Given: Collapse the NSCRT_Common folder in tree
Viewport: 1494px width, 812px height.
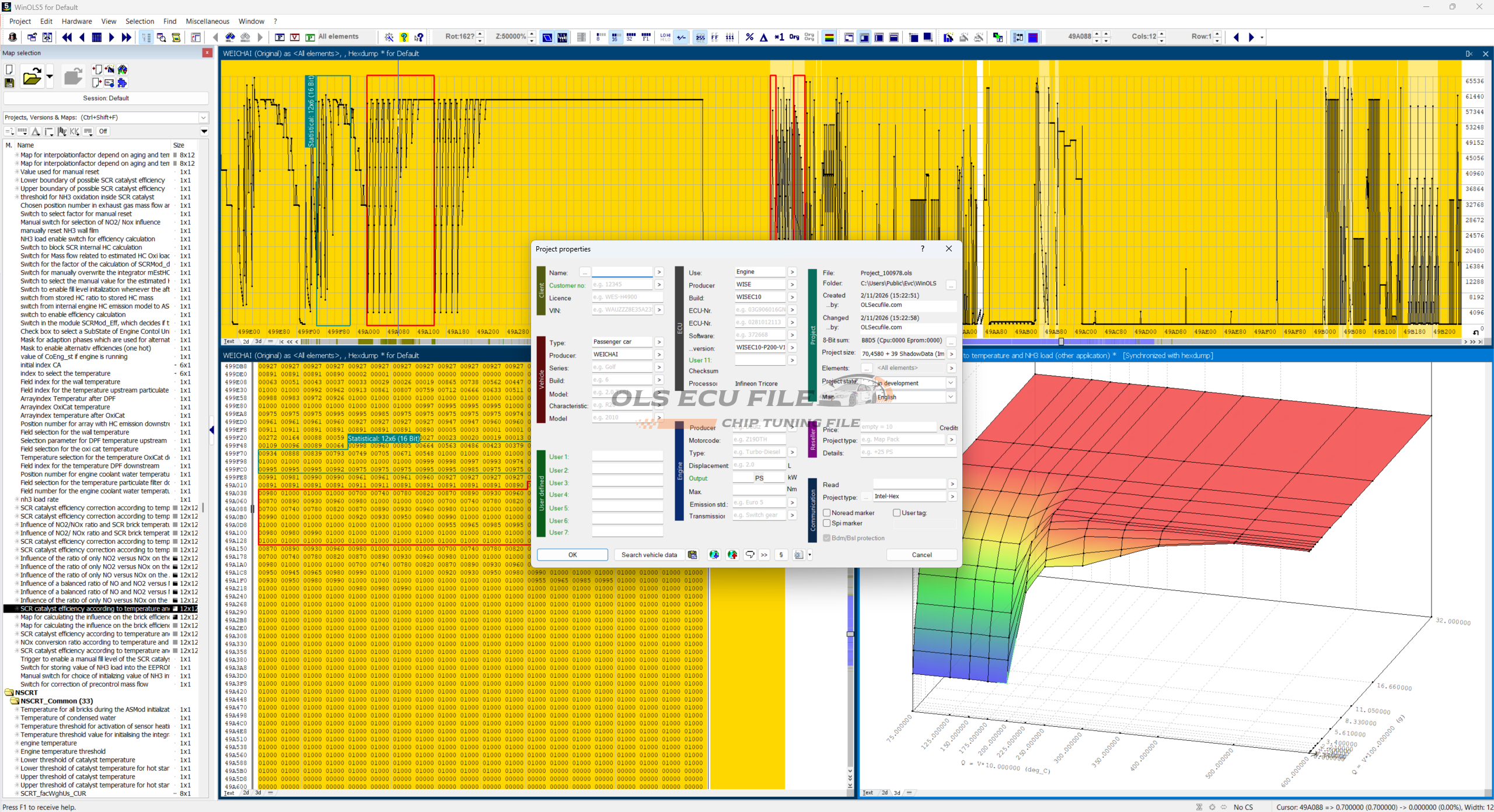Looking at the screenshot, I should (16, 701).
